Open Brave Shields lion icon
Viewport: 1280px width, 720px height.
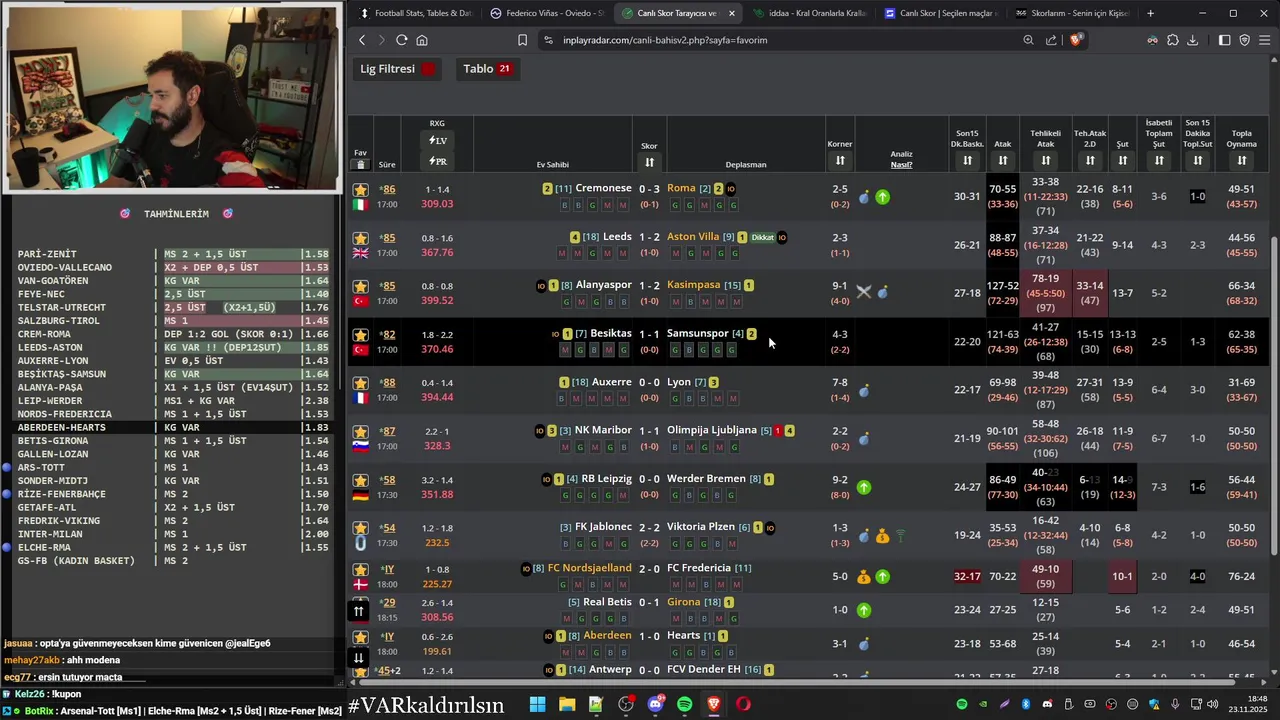point(1076,40)
